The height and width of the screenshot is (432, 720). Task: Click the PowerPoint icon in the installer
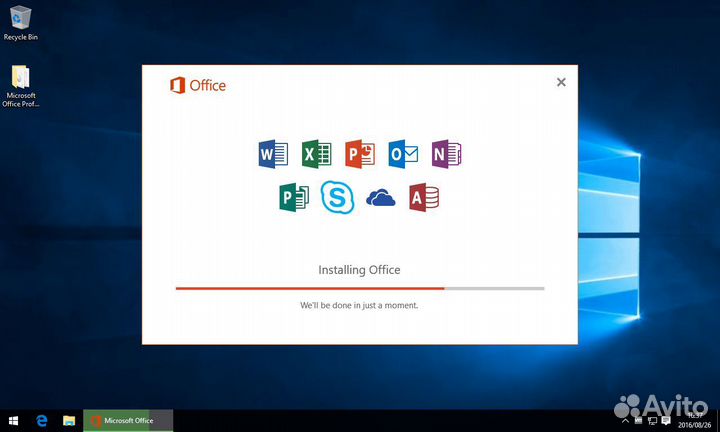(360, 154)
